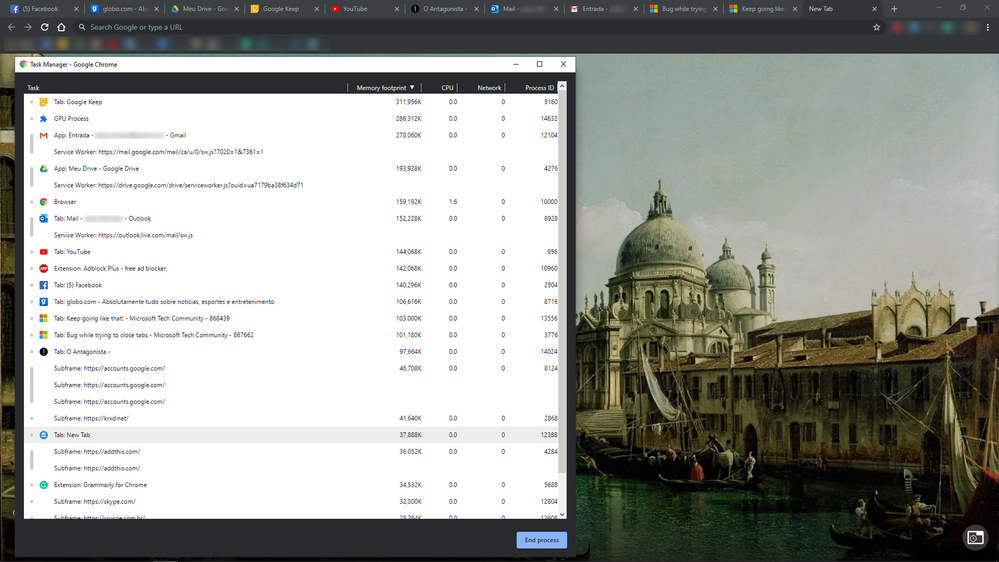999x562 pixels.
Task: Click the browser forward arrow
Action: [x=27, y=27]
